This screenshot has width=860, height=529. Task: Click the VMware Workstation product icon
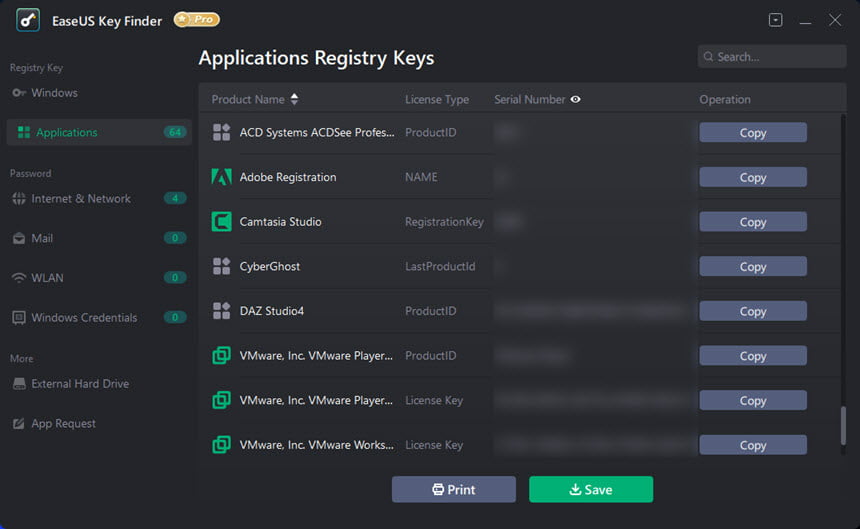coord(222,445)
